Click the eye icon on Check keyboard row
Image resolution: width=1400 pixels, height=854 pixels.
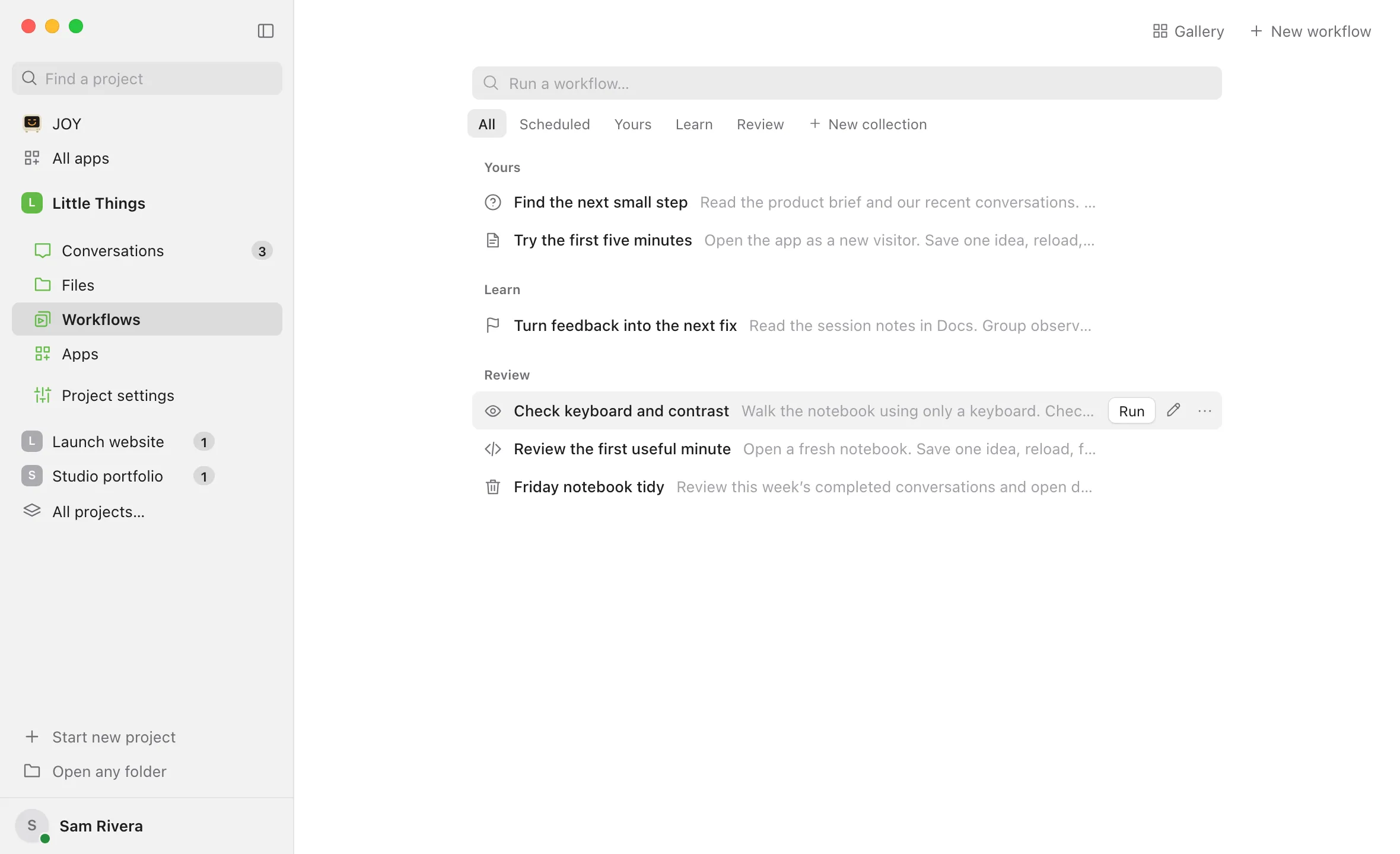pyautogui.click(x=492, y=410)
